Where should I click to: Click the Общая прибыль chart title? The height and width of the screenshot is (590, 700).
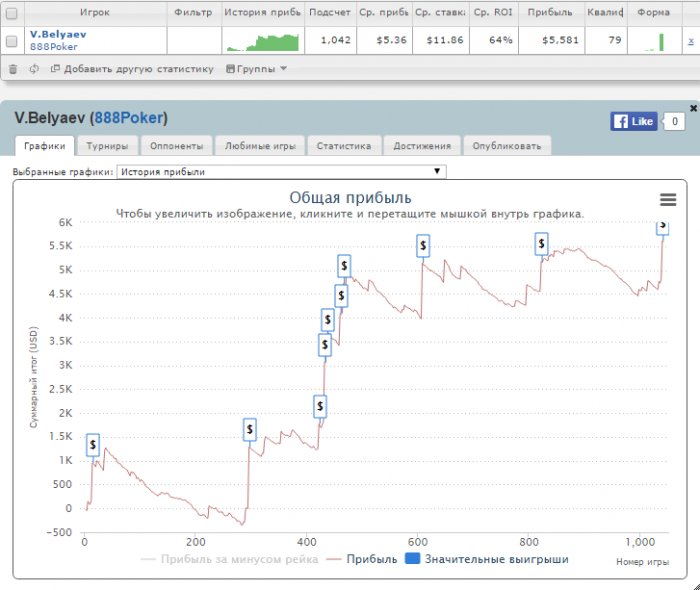(350, 198)
